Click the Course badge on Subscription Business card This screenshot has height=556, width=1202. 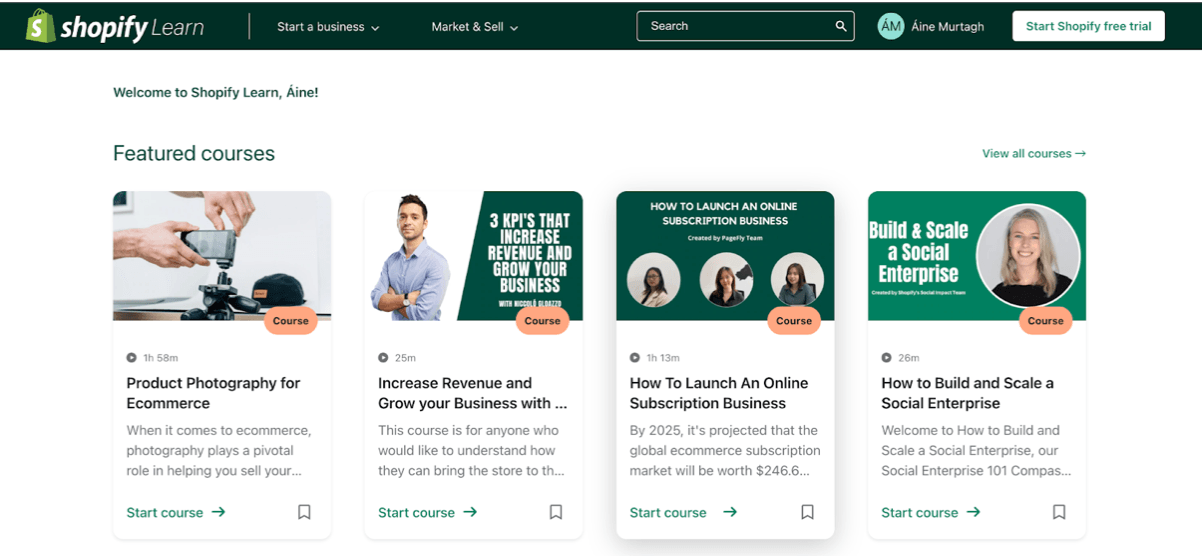pyautogui.click(x=794, y=321)
